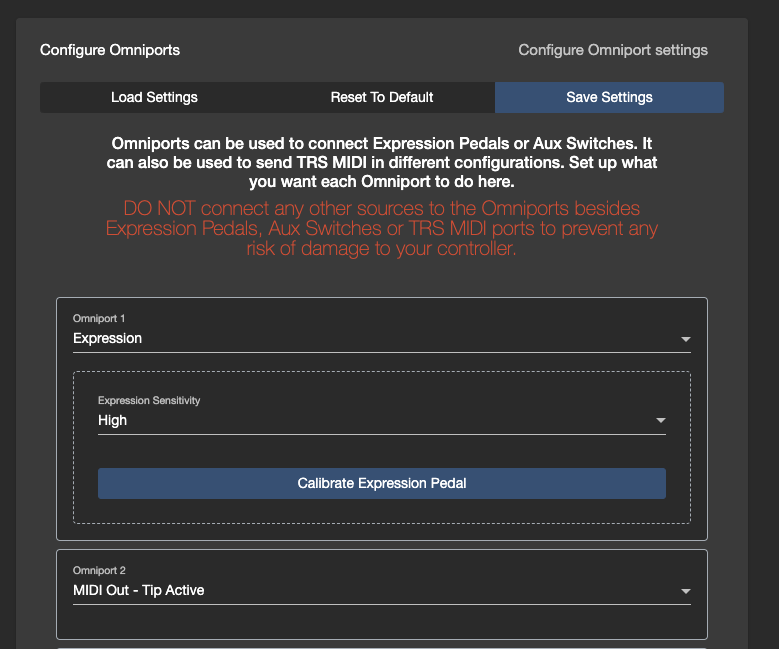Click the red DO NOT connect warning
Screen dimensions: 779x649
click(381, 229)
